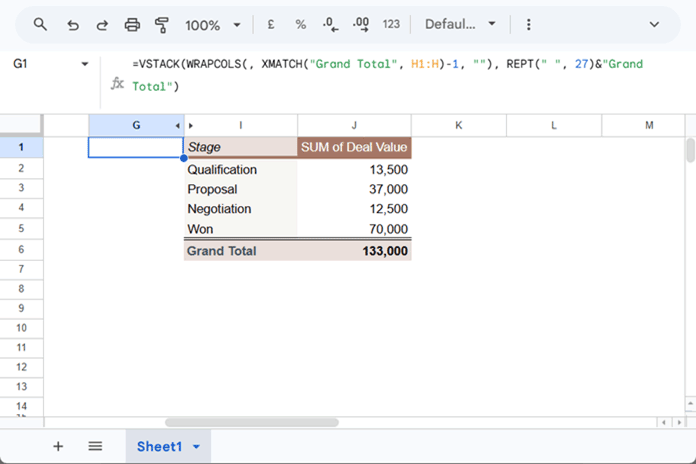Screen dimensions: 696x464
Task: Select column L header
Action: coord(554,125)
